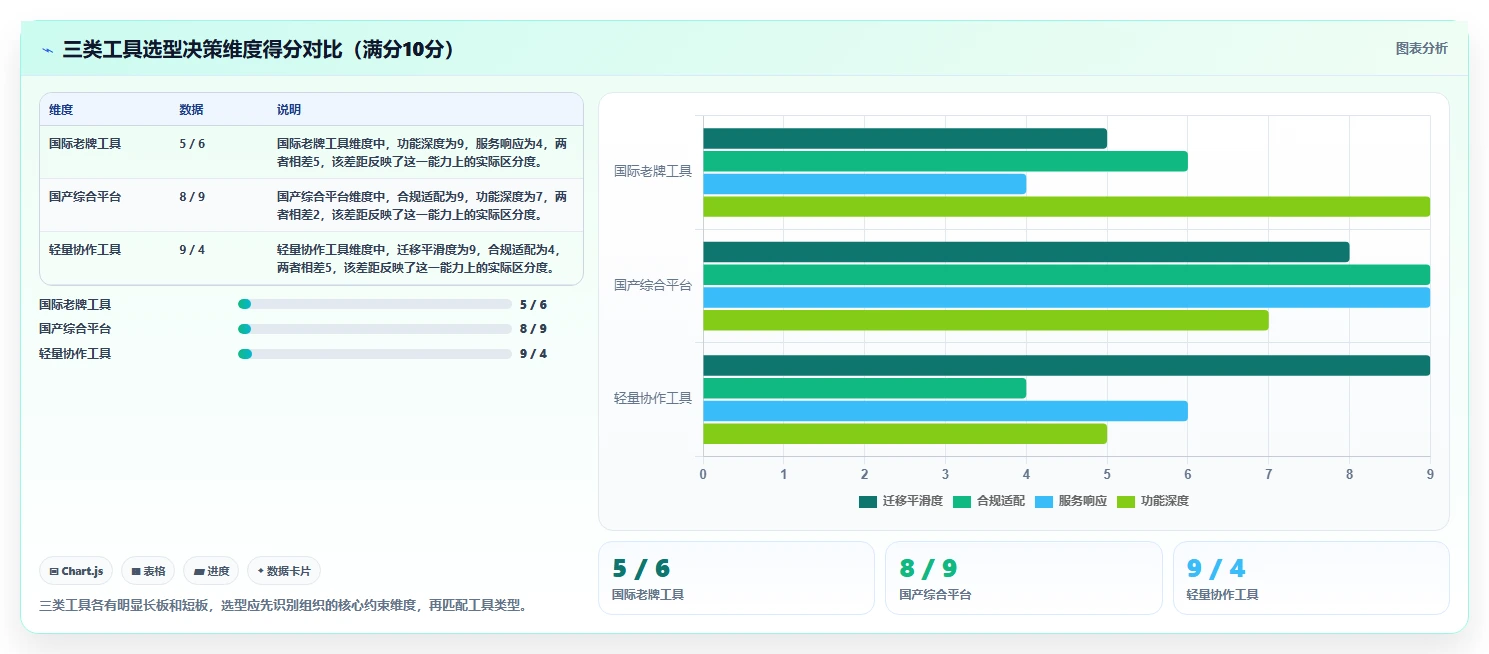This screenshot has height=654, width=1489.
Task: Select the 数据卡片 tag chip
Action: pos(284,571)
